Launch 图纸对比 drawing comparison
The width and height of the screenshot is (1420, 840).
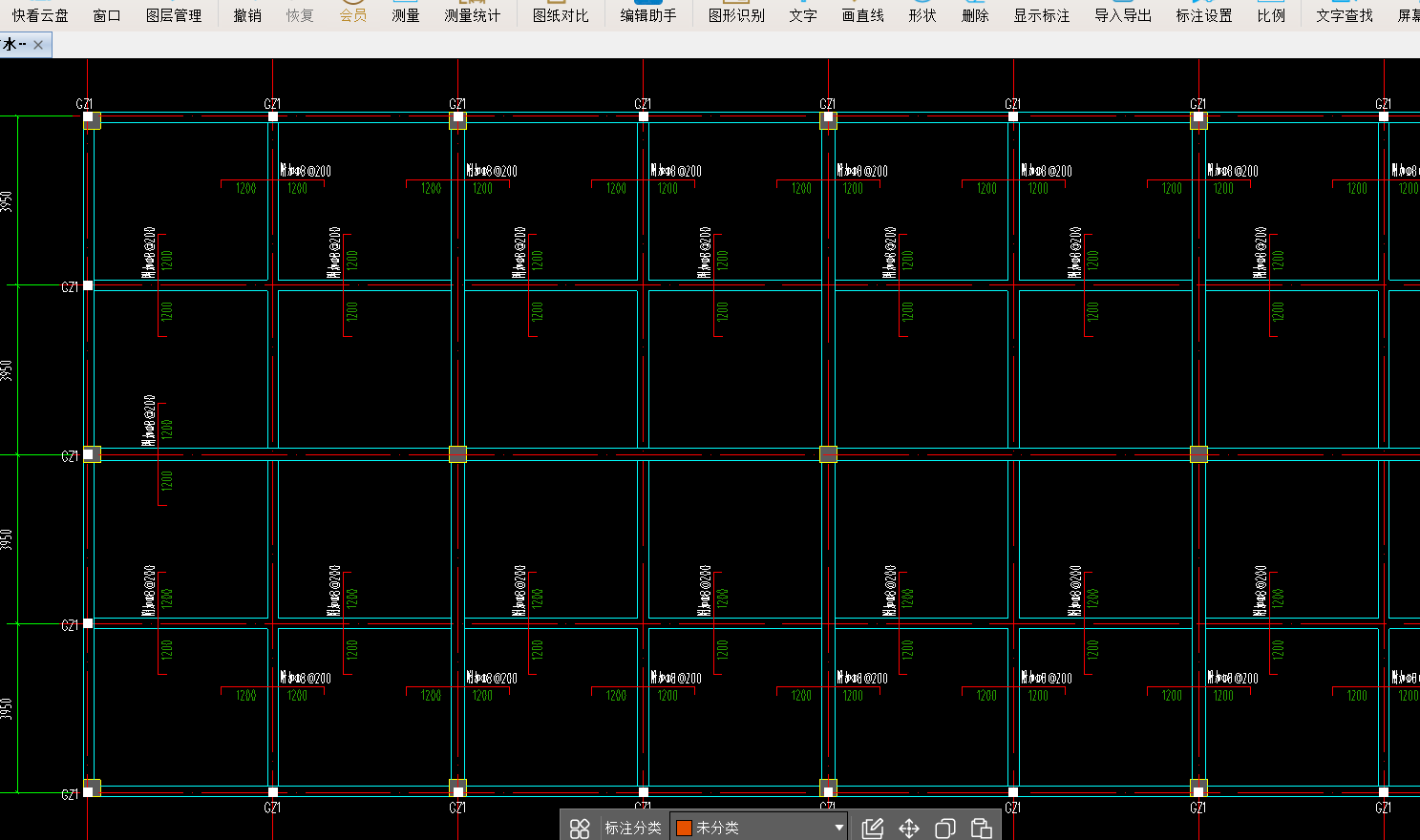(561, 15)
